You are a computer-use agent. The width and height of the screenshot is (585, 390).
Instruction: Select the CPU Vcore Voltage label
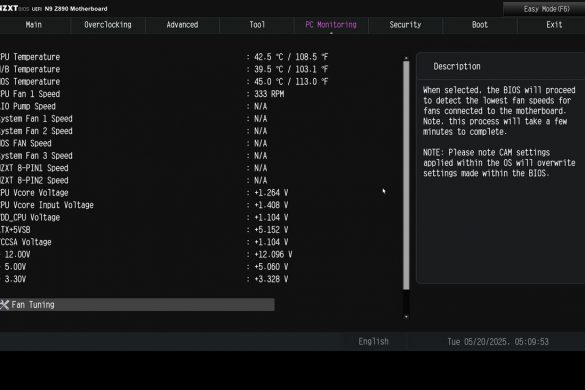tap(34, 193)
